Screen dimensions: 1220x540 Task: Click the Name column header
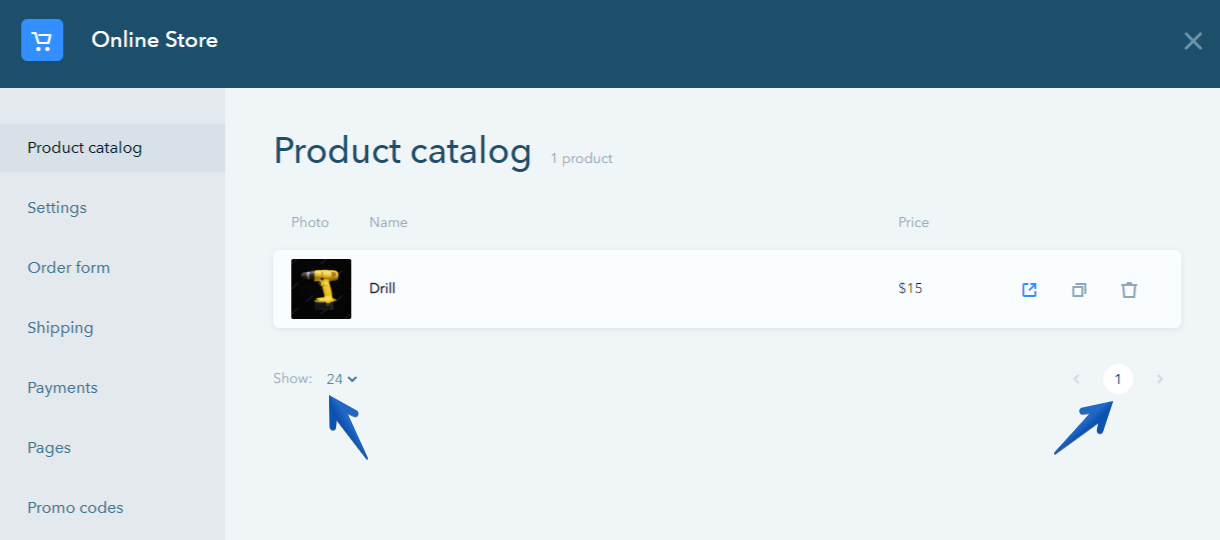tap(388, 222)
